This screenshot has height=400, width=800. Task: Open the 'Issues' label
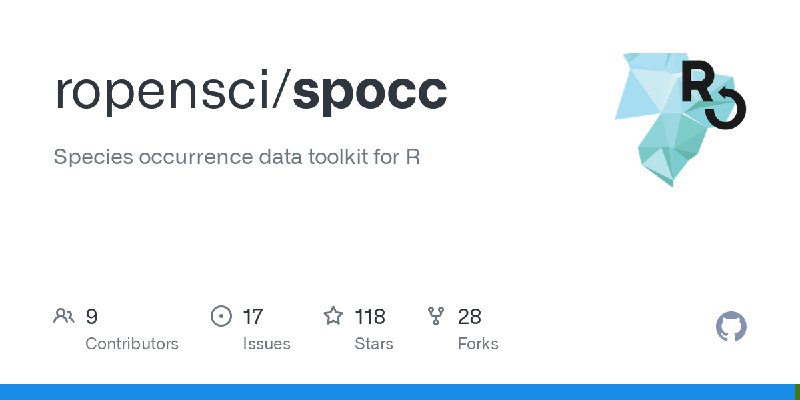(x=266, y=344)
